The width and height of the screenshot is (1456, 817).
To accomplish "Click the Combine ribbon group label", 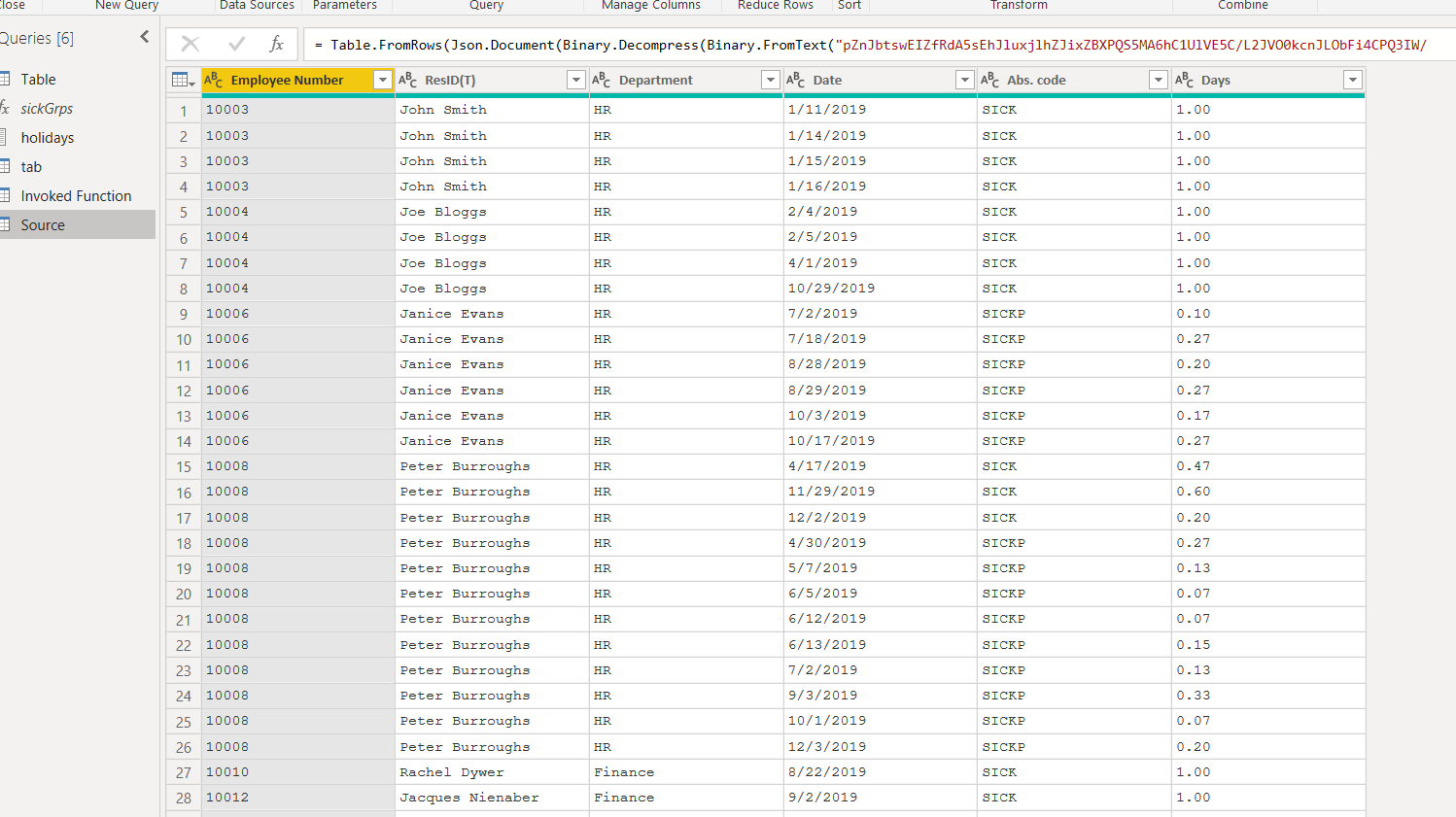I will [1243, 5].
